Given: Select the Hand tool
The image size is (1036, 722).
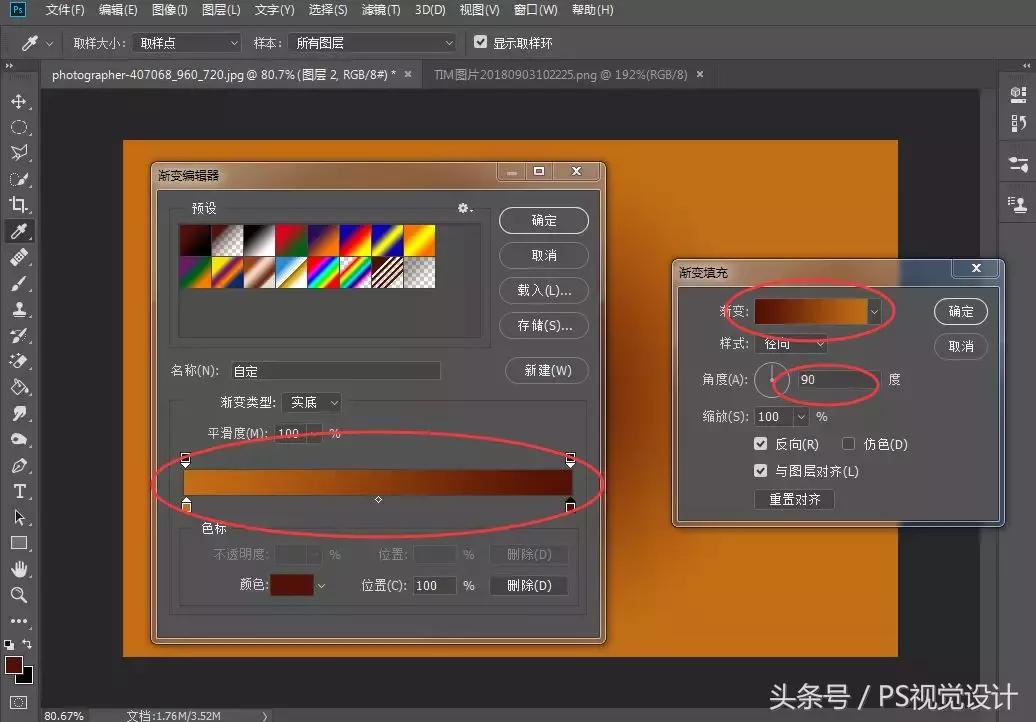Looking at the screenshot, I should [x=19, y=569].
